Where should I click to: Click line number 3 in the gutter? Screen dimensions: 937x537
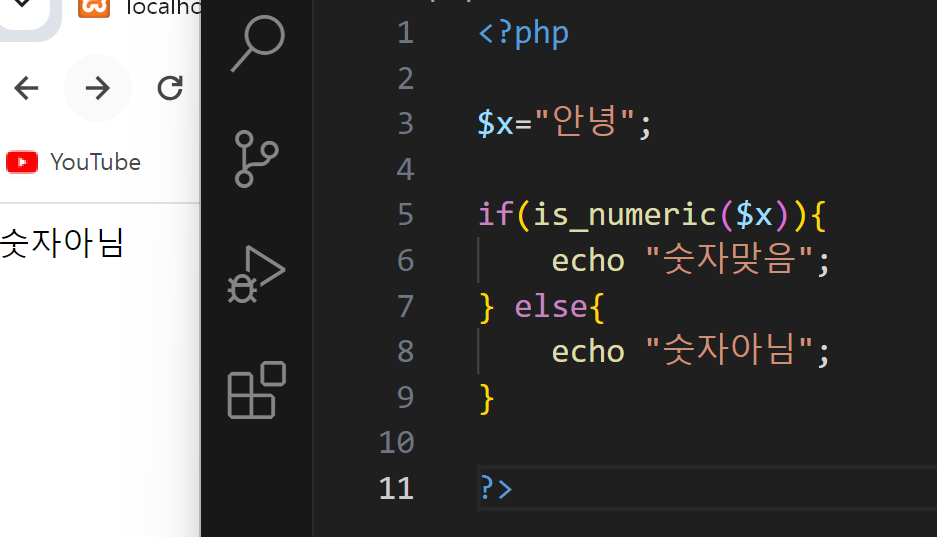(x=406, y=124)
